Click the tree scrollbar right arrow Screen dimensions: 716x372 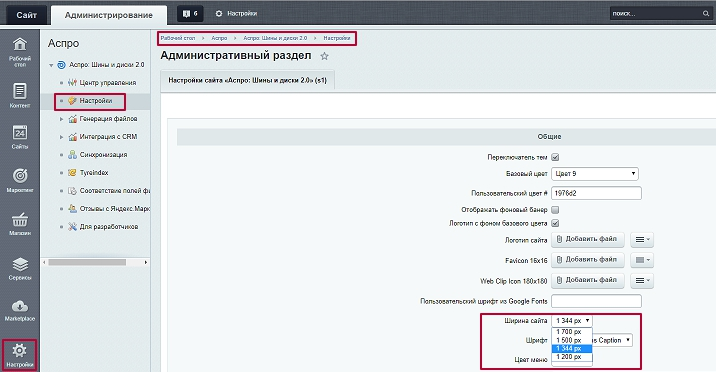146,262
